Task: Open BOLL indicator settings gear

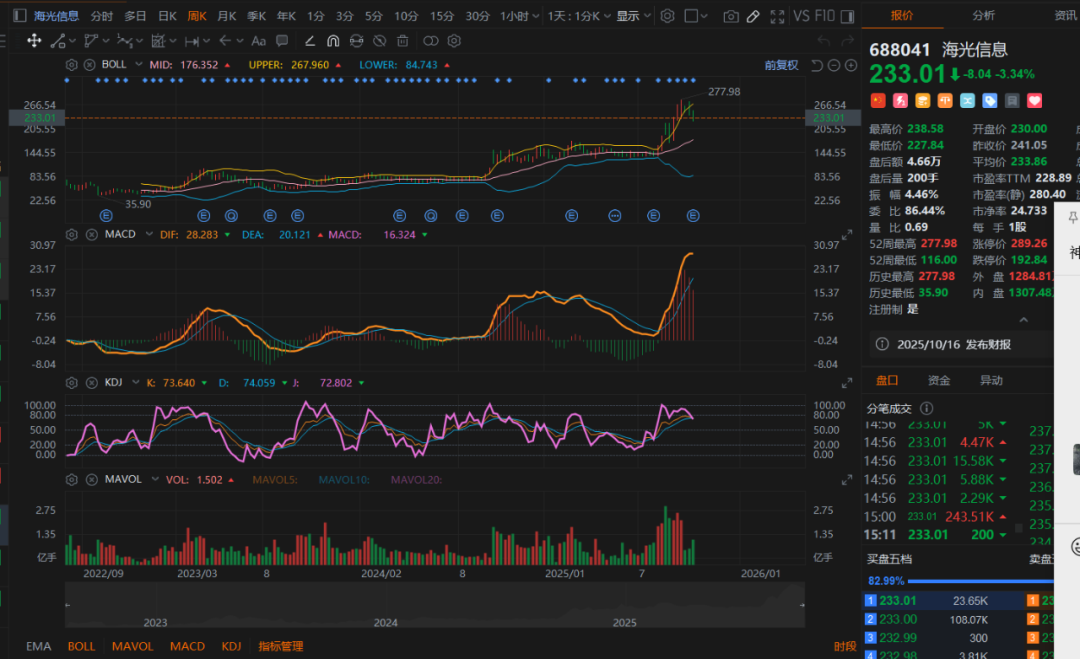Action: click(71, 65)
